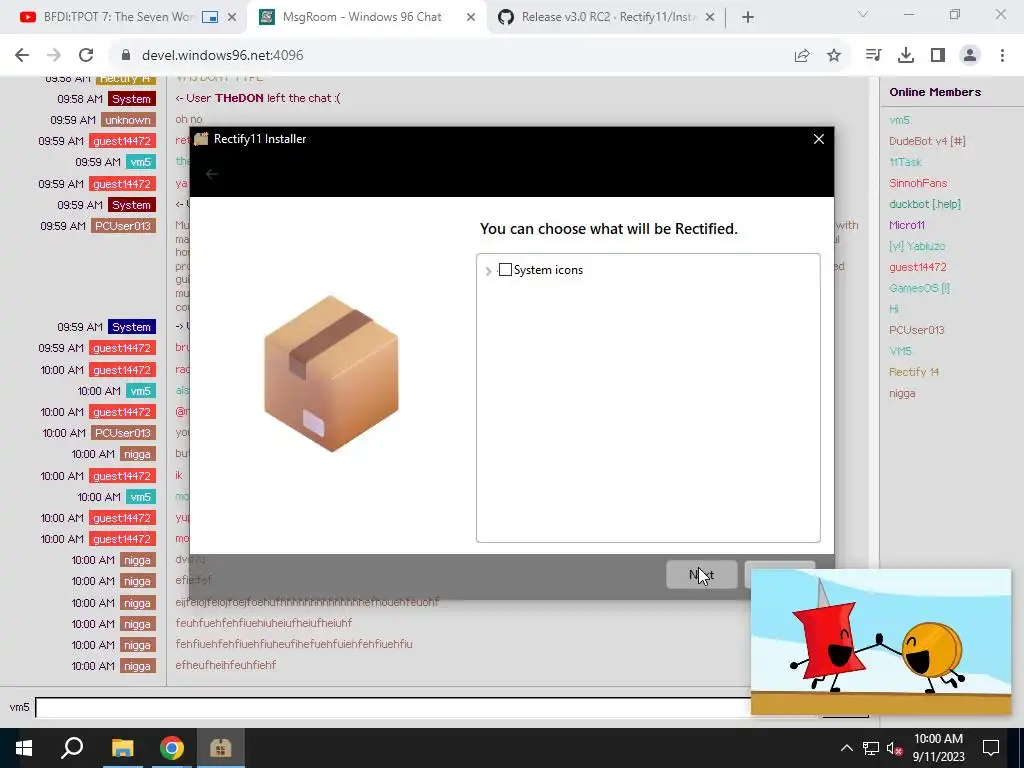Open Chrome three-dot menu

[1002, 56]
